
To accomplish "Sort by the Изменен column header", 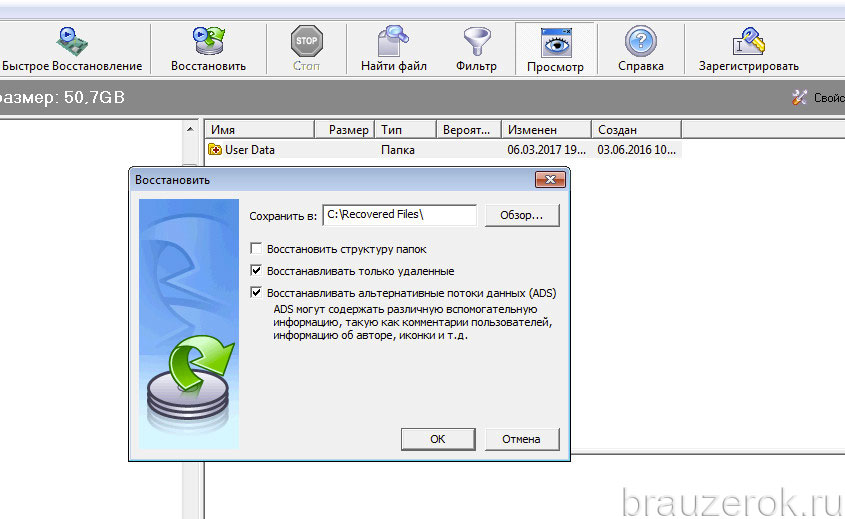I will pyautogui.click(x=546, y=130).
